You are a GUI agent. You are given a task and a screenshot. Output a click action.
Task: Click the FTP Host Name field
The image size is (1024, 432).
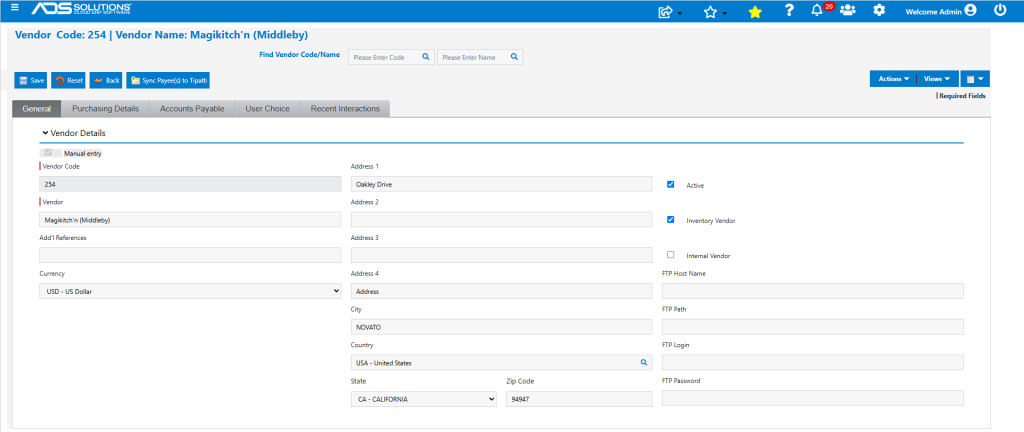813,291
